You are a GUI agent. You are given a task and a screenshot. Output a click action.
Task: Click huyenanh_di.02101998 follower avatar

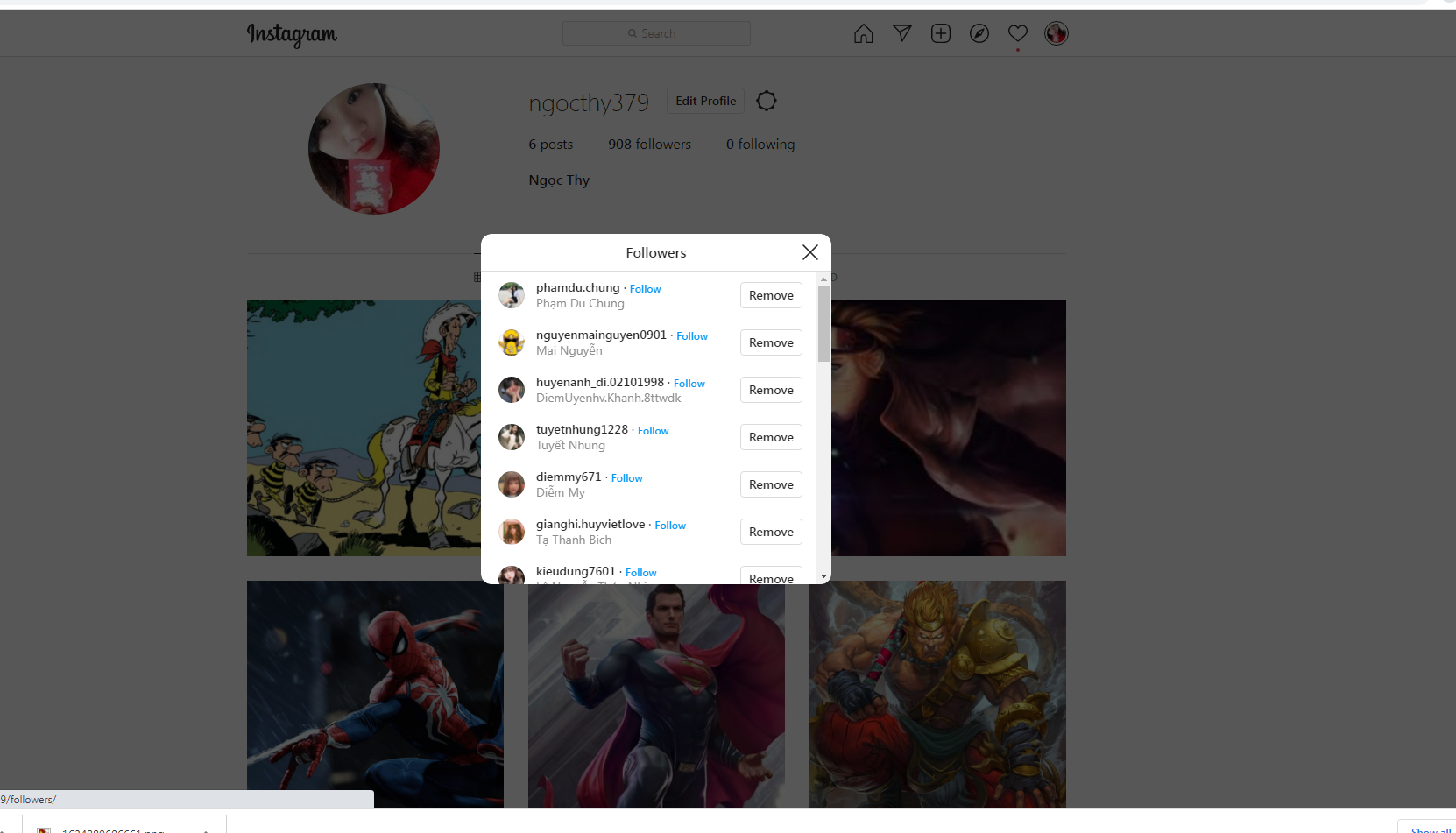point(512,390)
